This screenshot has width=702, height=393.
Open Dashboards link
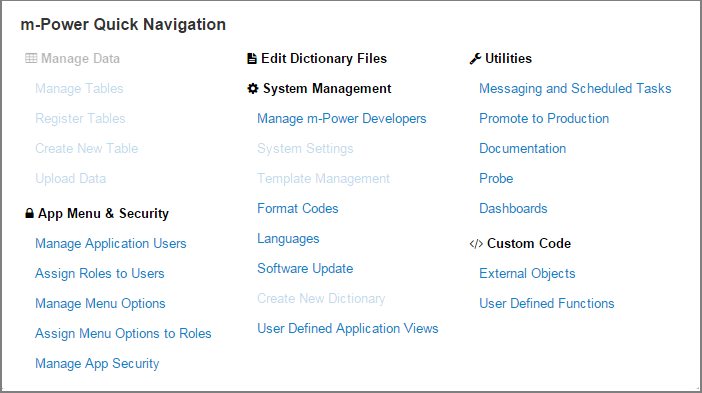point(513,209)
